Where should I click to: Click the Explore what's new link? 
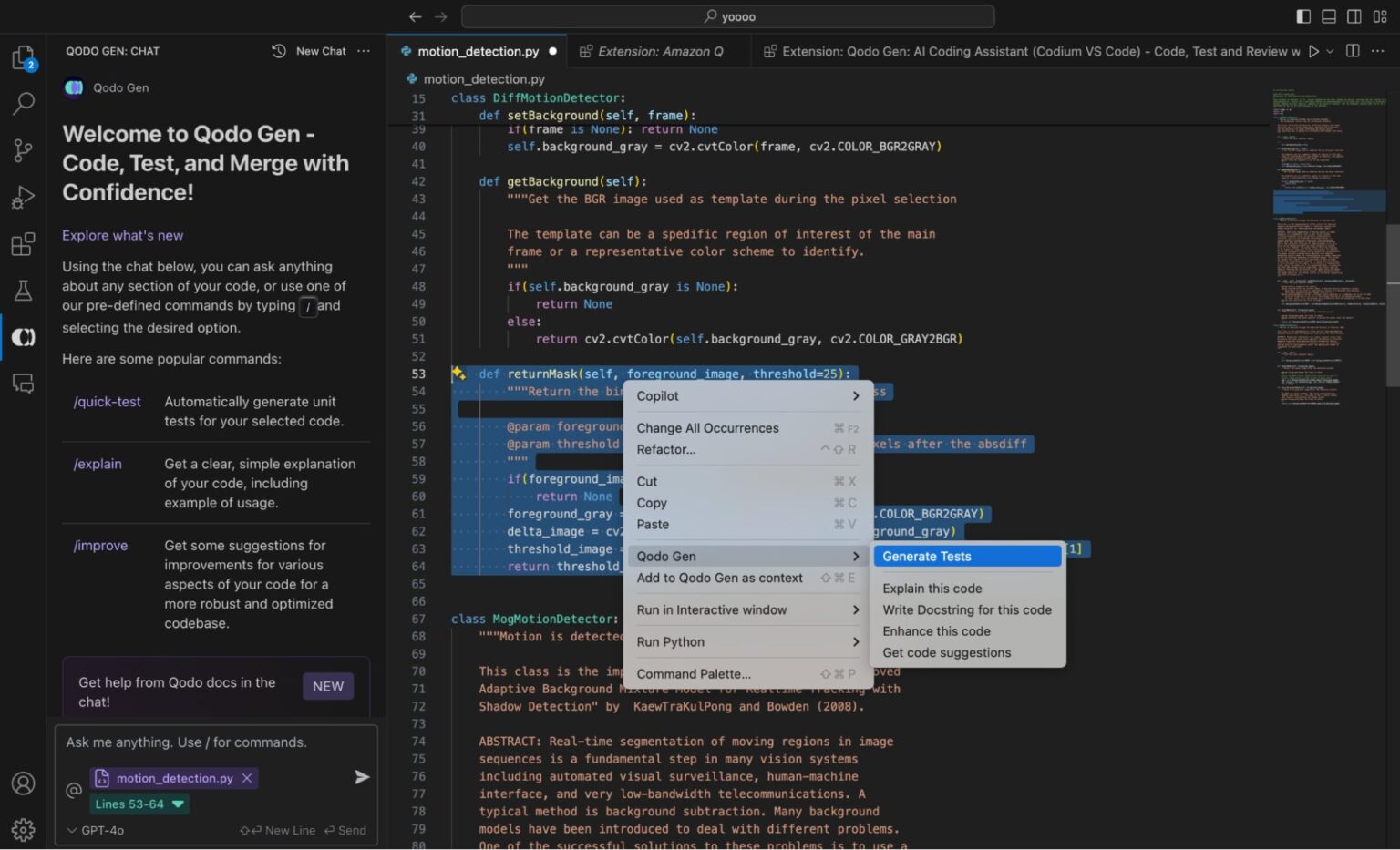tap(122, 235)
